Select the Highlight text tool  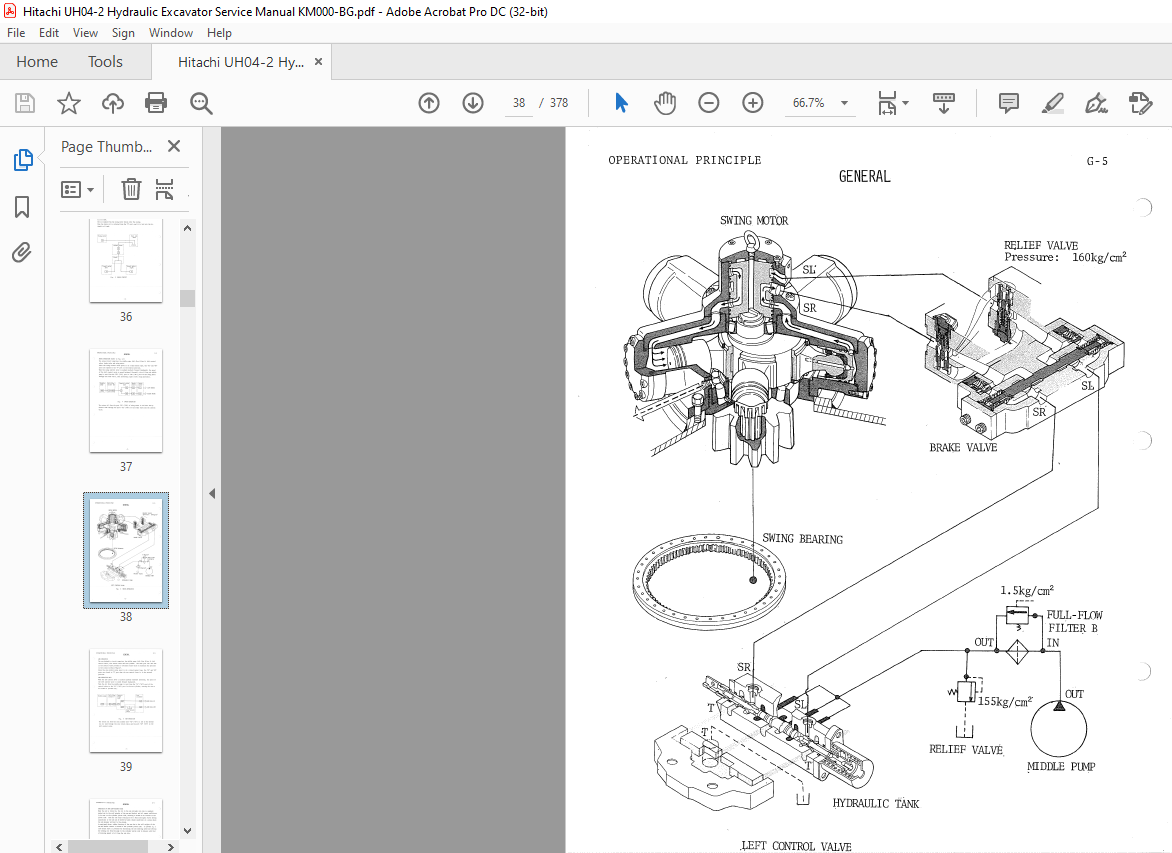coord(1052,103)
